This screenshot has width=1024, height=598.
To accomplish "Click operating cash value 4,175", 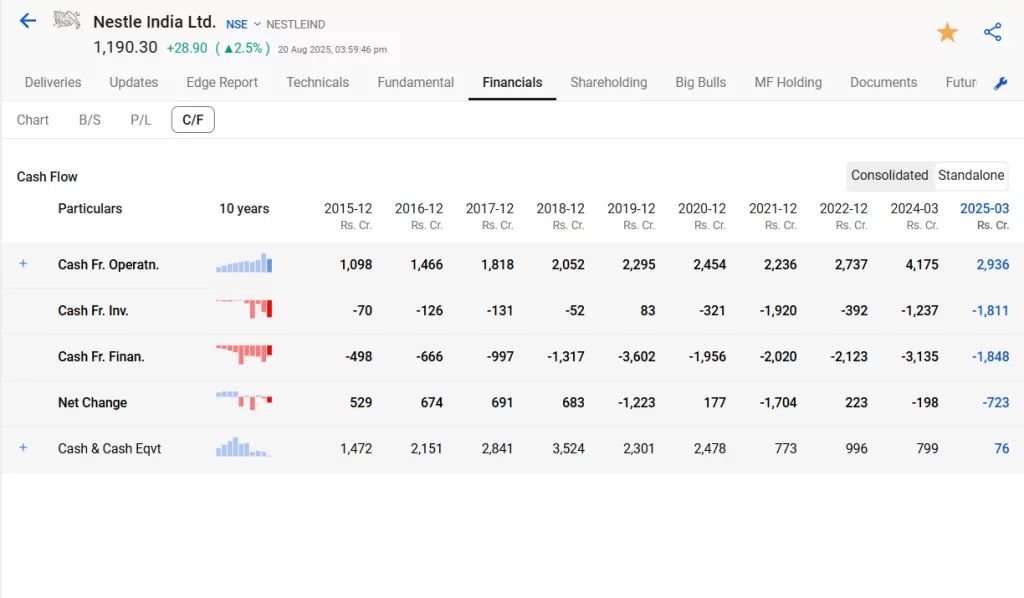I will click(921, 264).
